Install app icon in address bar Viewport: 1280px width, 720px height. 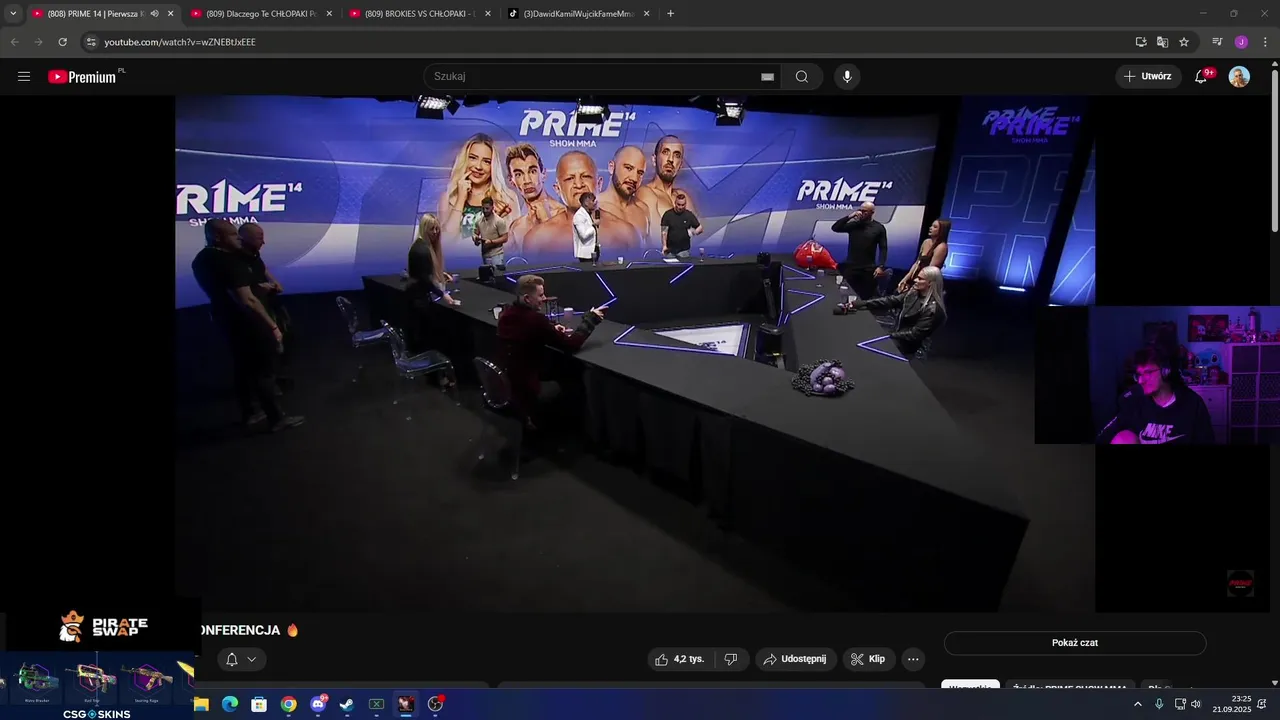1141,42
